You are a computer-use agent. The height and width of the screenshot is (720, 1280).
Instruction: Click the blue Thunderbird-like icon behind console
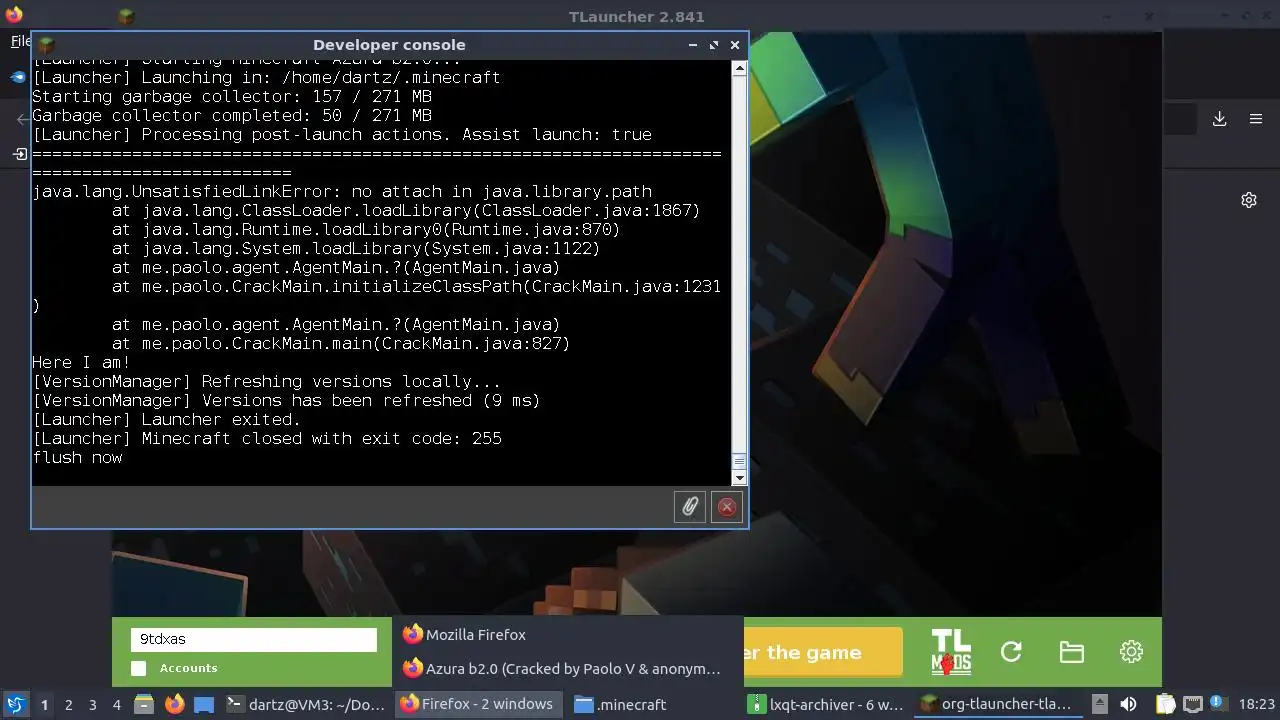point(18,76)
